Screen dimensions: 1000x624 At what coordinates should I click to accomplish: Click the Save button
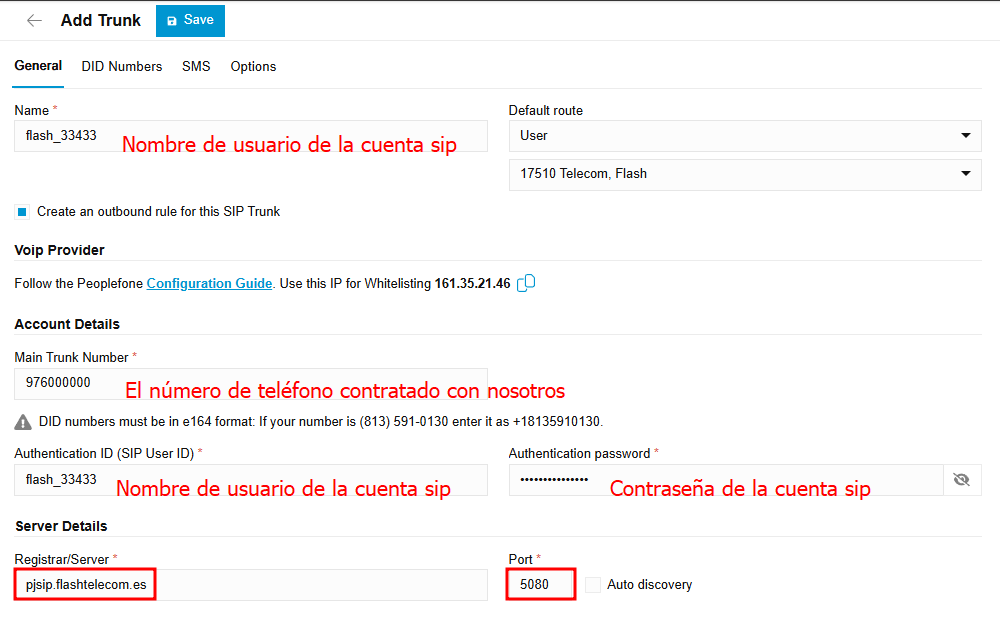[x=190, y=20]
